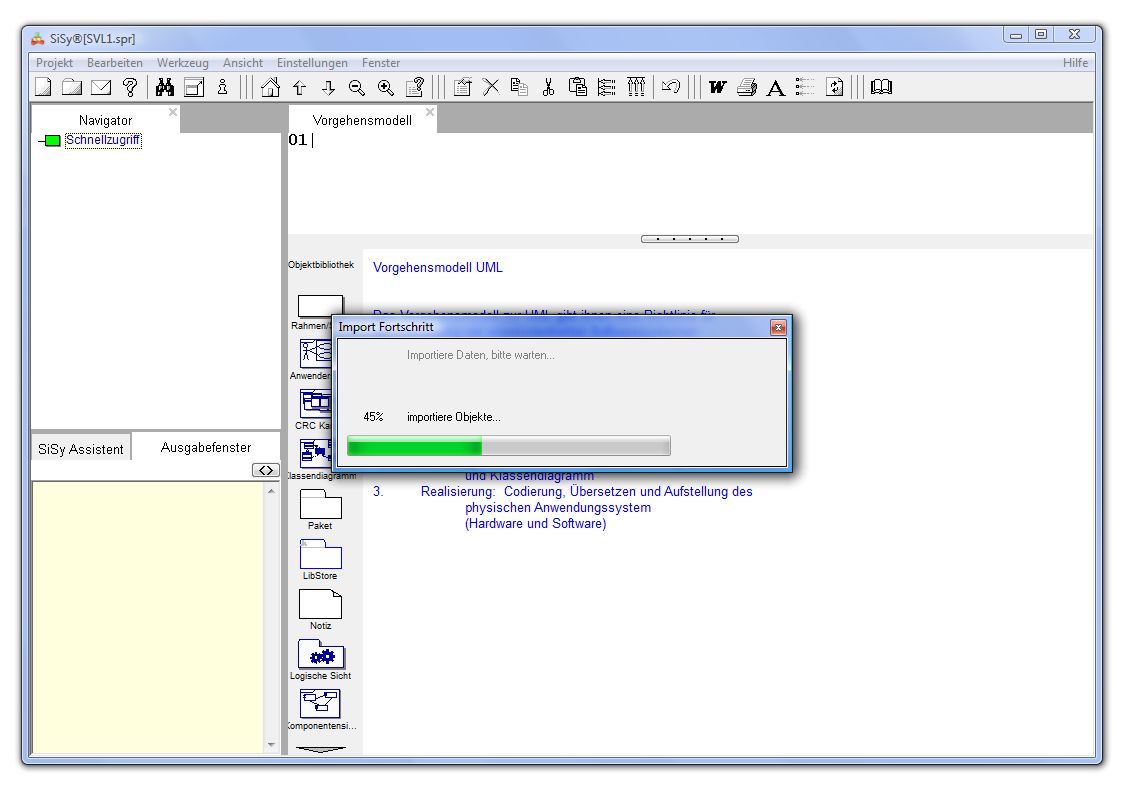The image size is (1123, 786).
Task: Expand the object library list downward arrow
Action: coord(320,748)
